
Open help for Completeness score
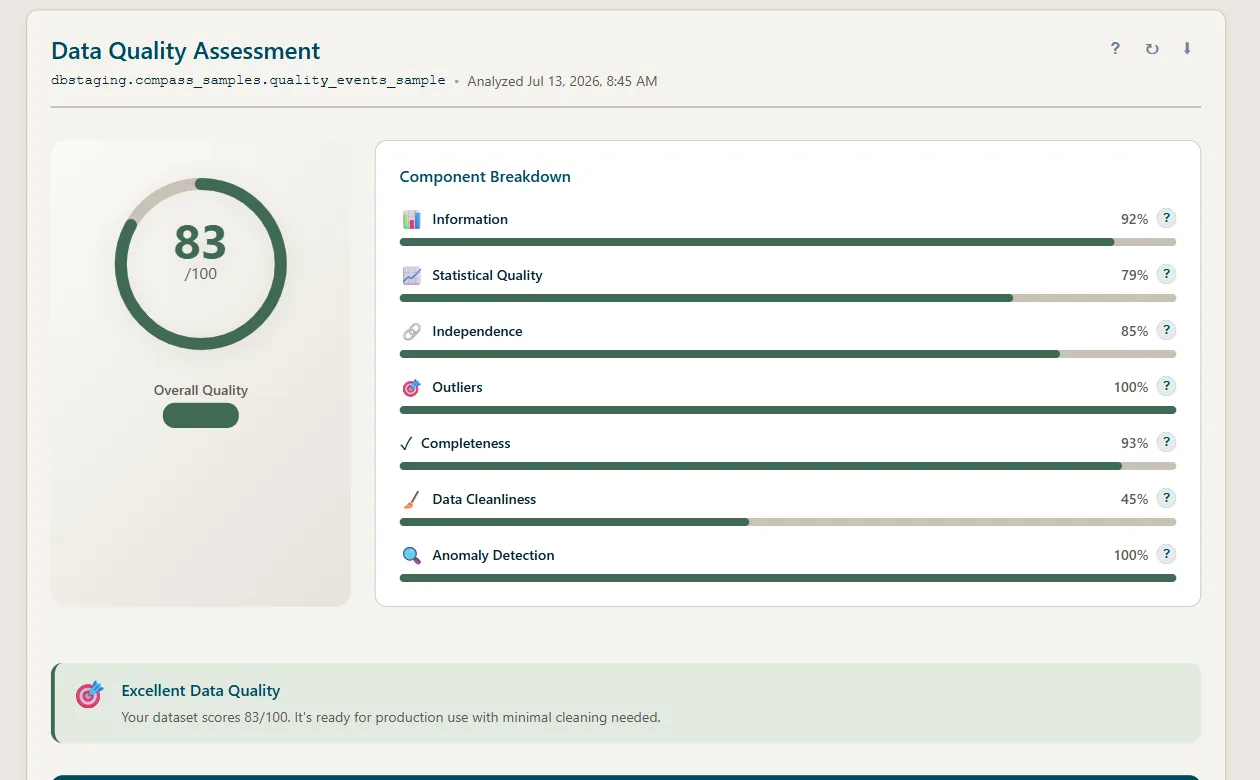pyautogui.click(x=1166, y=443)
